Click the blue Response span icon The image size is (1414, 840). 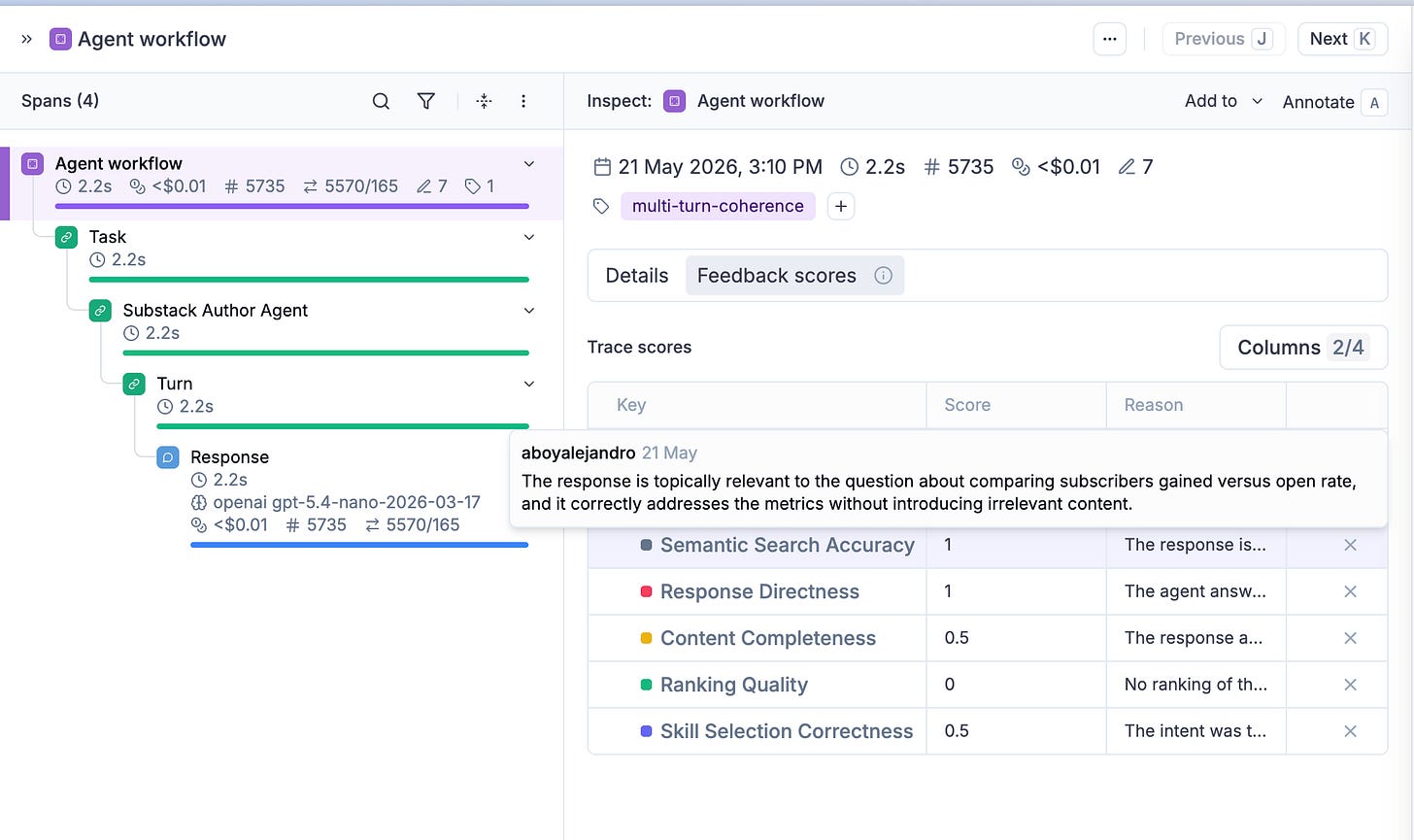(168, 457)
